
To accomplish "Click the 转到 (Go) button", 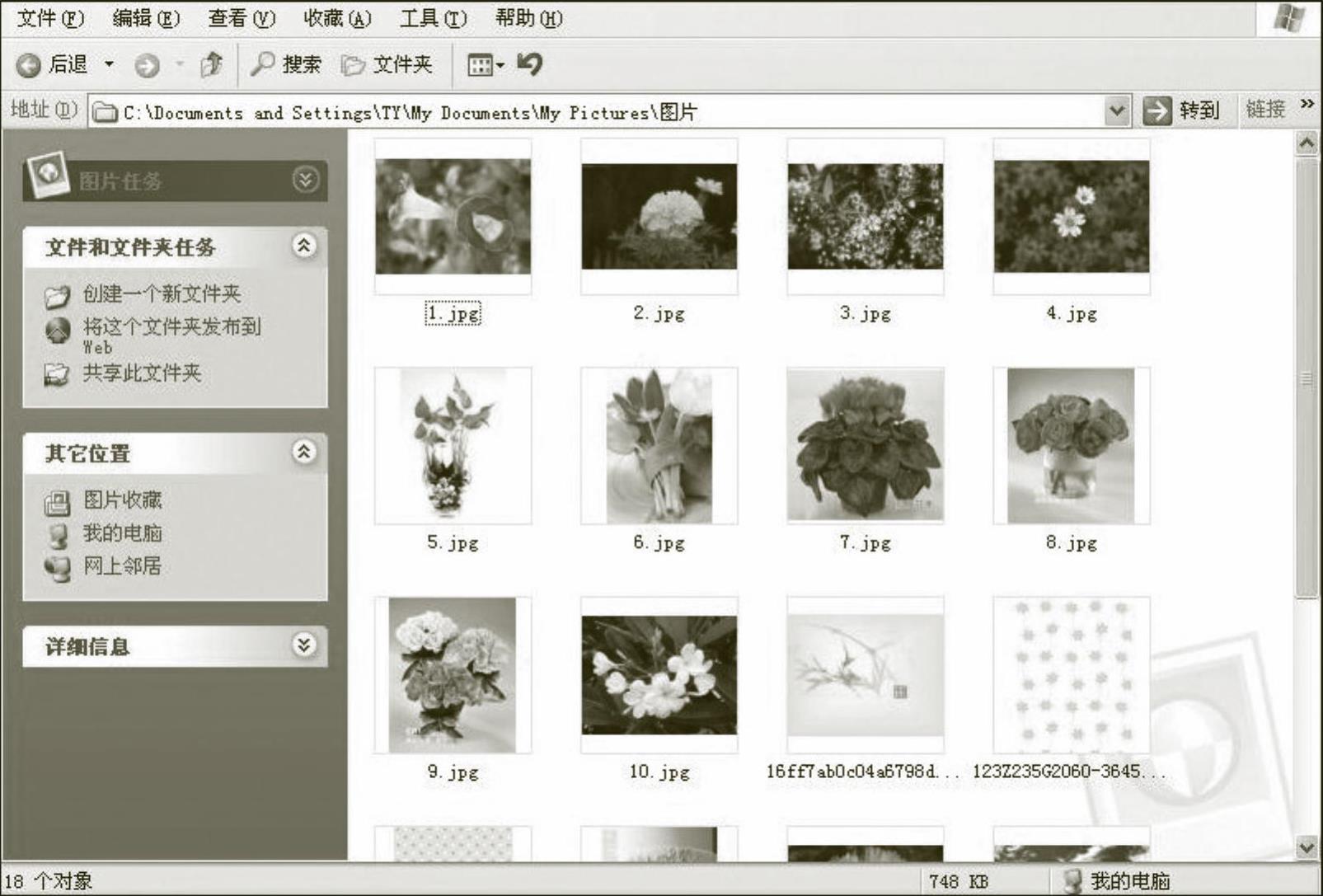I will (x=1181, y=110).
